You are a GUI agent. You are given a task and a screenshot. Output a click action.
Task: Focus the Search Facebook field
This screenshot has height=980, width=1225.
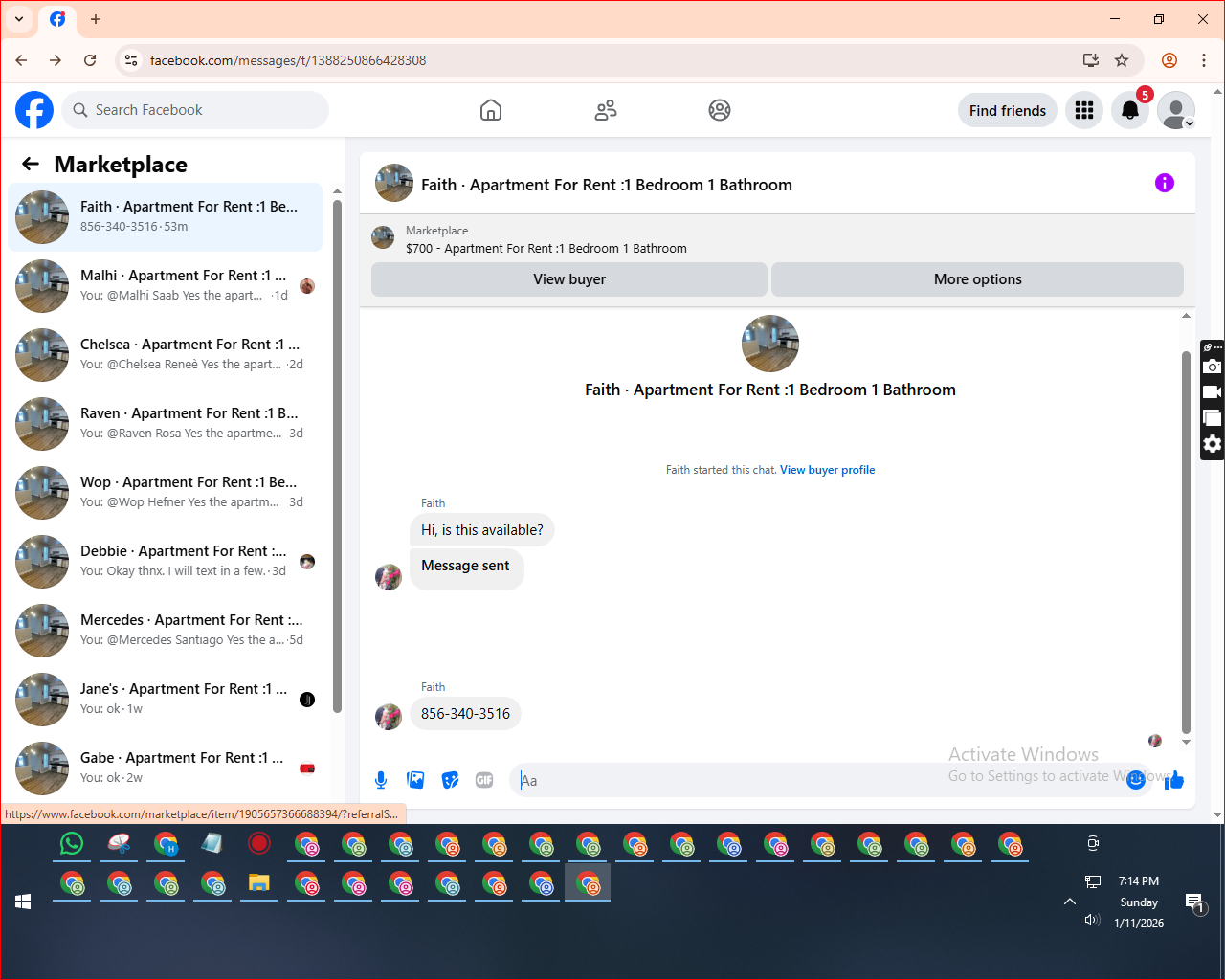pyautogui.click(x=195, y=110)
